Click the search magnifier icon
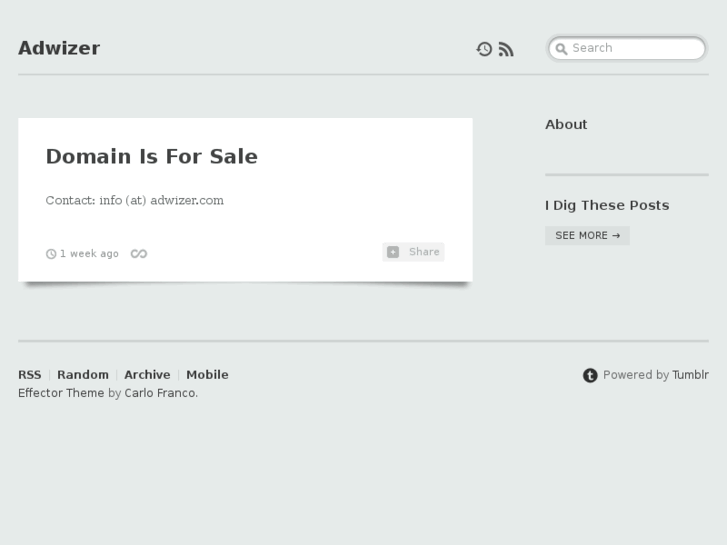 562,48
